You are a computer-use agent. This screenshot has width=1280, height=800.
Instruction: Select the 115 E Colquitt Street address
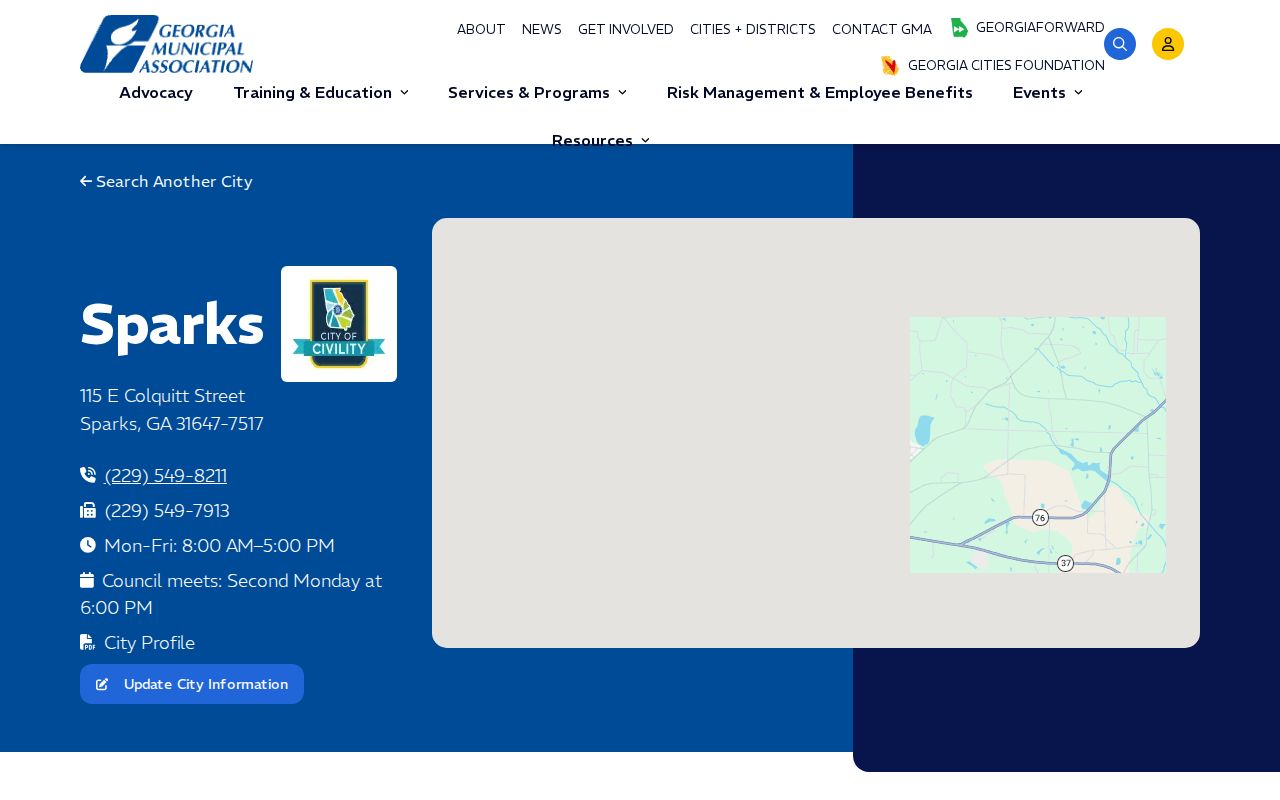(x=163, y=395)
